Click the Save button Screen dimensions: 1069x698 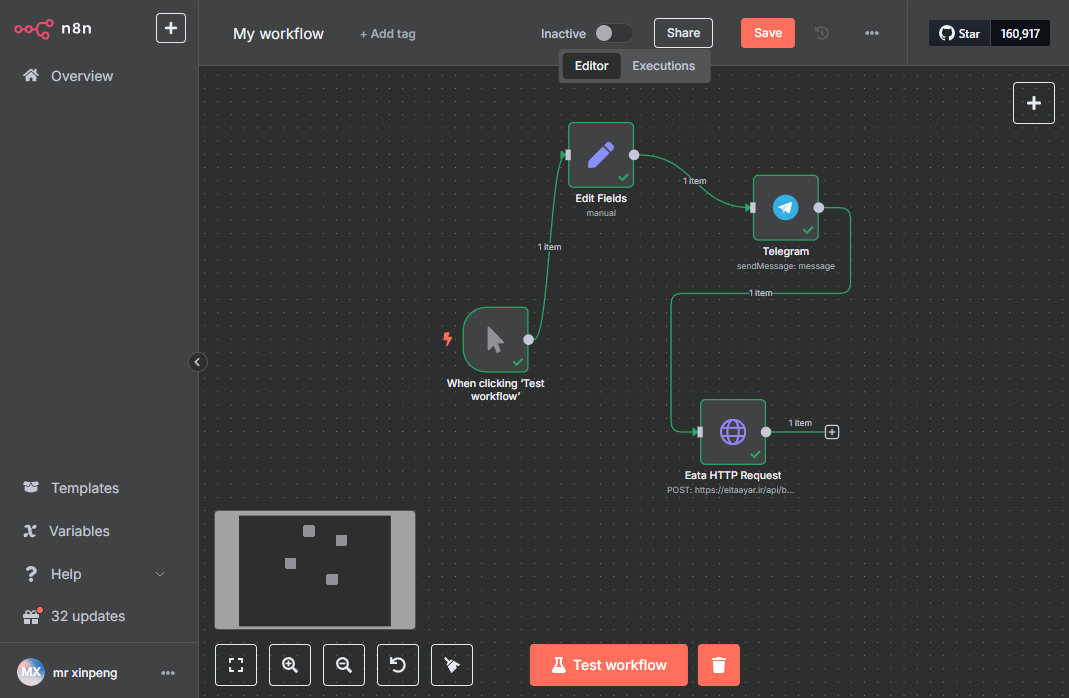click(768, 33)
